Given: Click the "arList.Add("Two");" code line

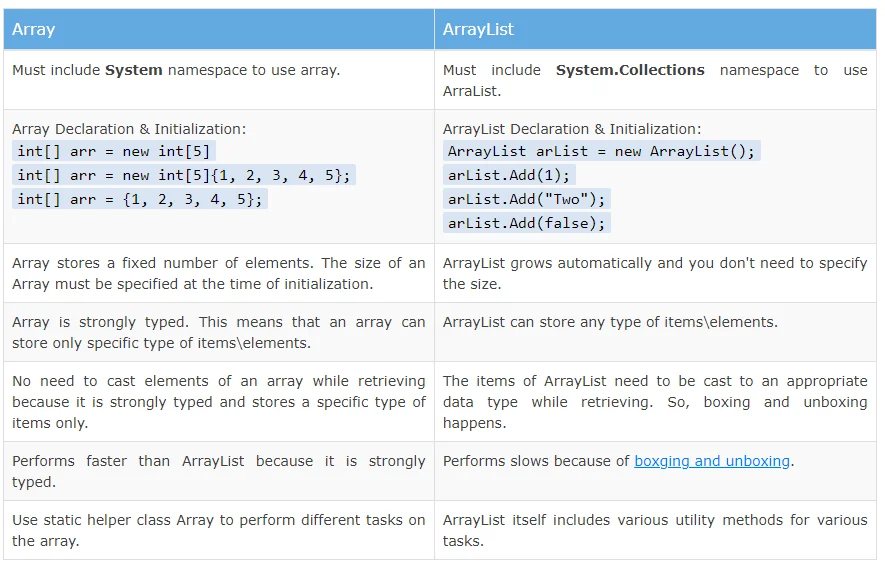Looking at the screenshot, I should tap(527, 199).
